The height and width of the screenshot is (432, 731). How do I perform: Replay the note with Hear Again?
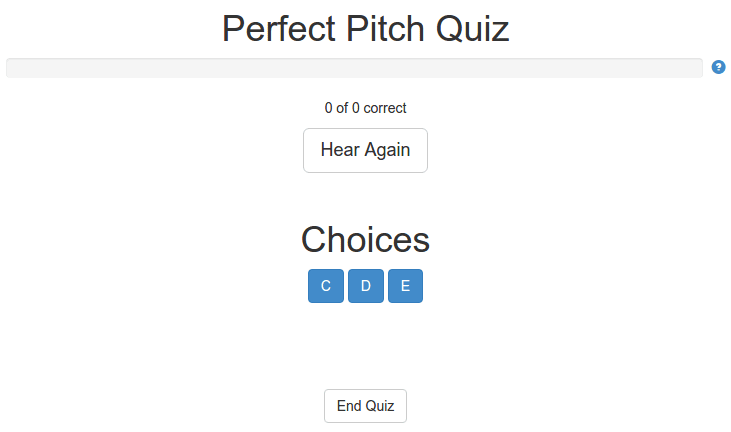366,151
